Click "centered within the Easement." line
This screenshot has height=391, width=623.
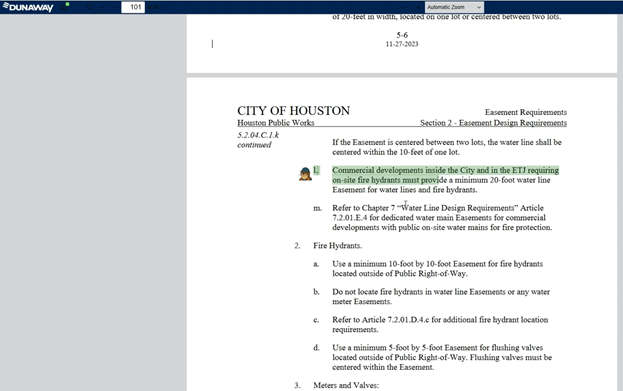pyautogui.click(x=383, y=367)
